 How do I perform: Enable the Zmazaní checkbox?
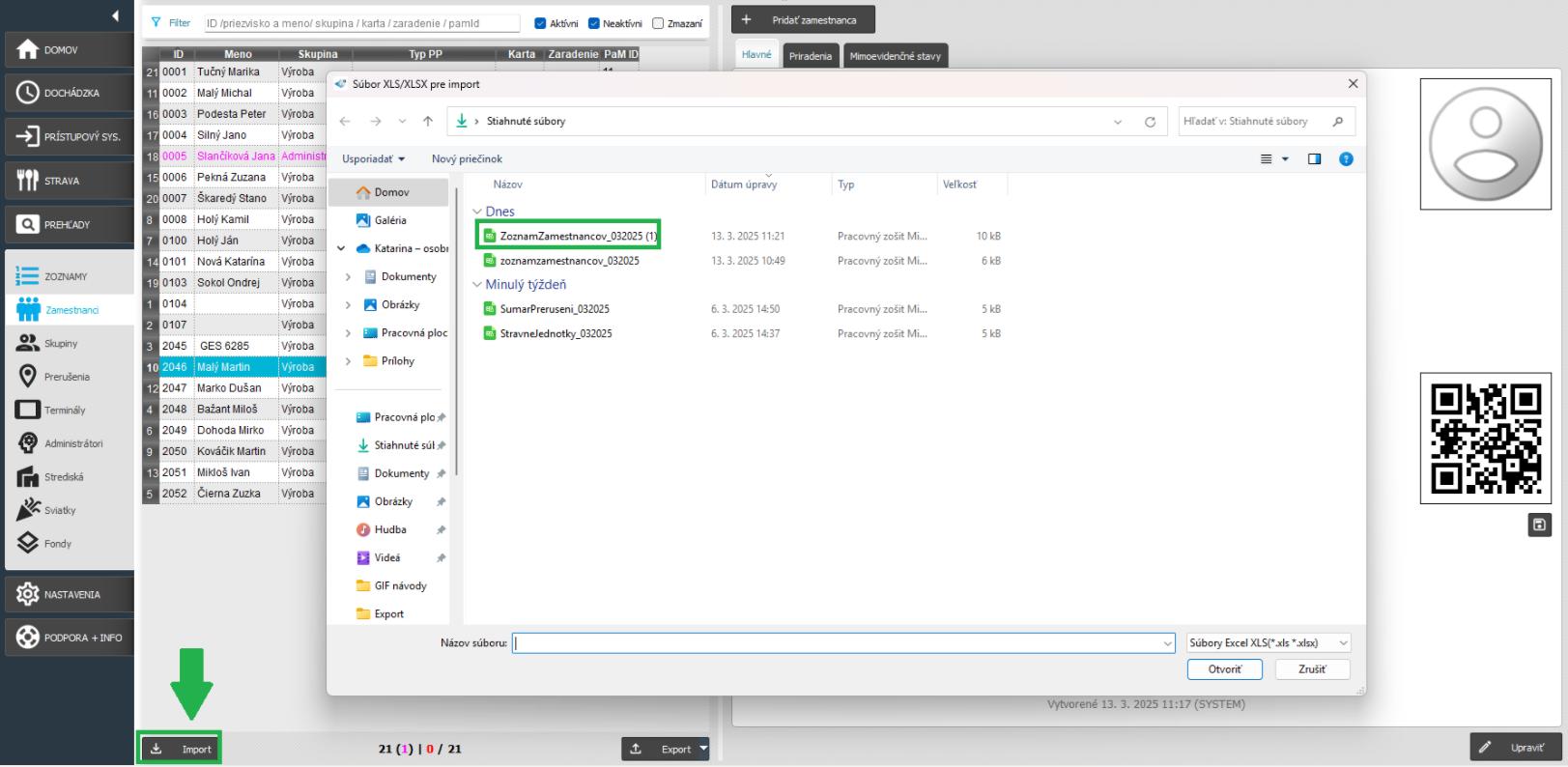(658, 23)
